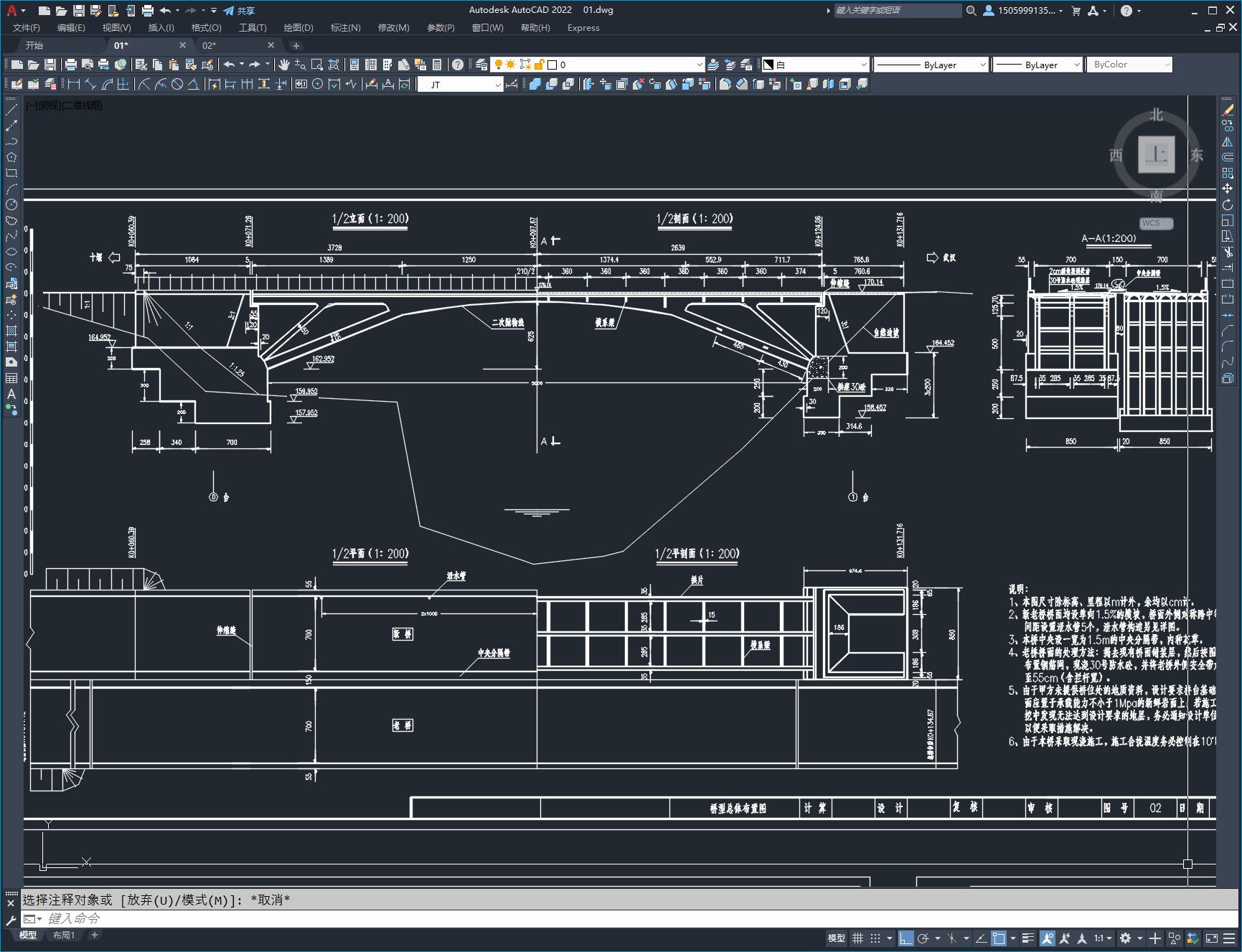
Task: Select the Rotate tool in Modify toolbar
Action: point(1228,204)
